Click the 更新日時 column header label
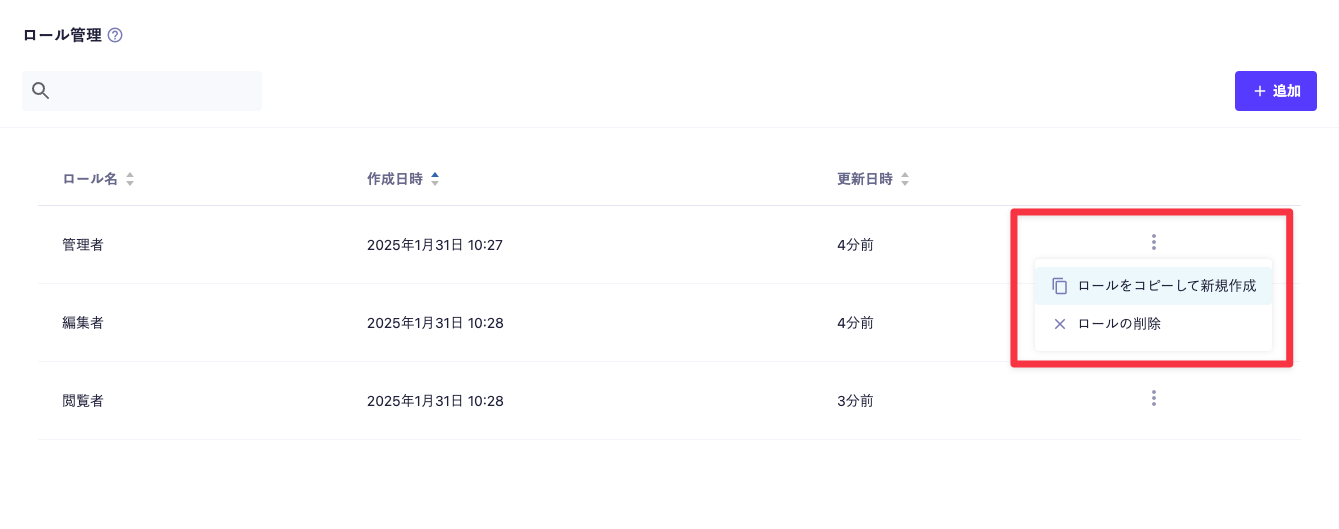Viewport: 1339px width, 529px height. [x=865, y=180]
